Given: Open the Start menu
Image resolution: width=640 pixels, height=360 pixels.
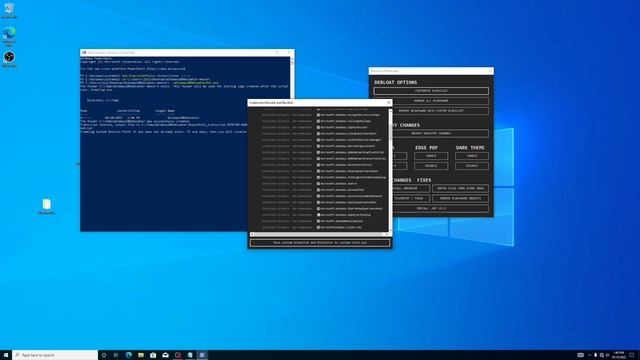Looking at the screenshot, I should click(x=6, y=355).
